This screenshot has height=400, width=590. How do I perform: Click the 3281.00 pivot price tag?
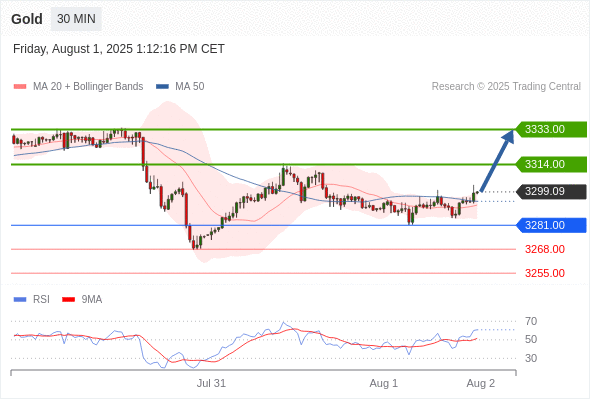[551, 225]
